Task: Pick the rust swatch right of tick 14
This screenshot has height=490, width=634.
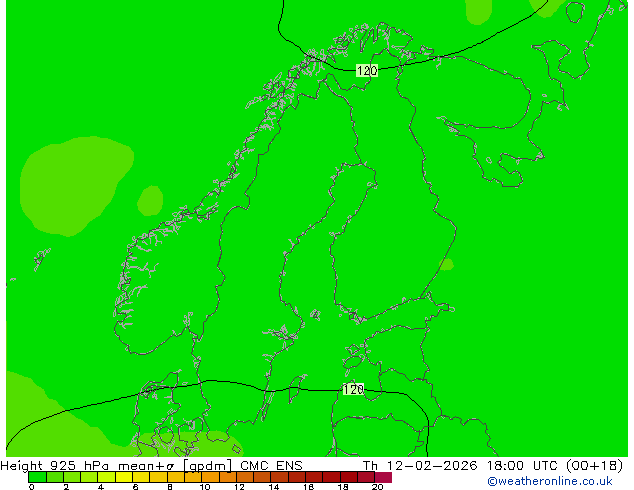Action: (x=279, y=477)
